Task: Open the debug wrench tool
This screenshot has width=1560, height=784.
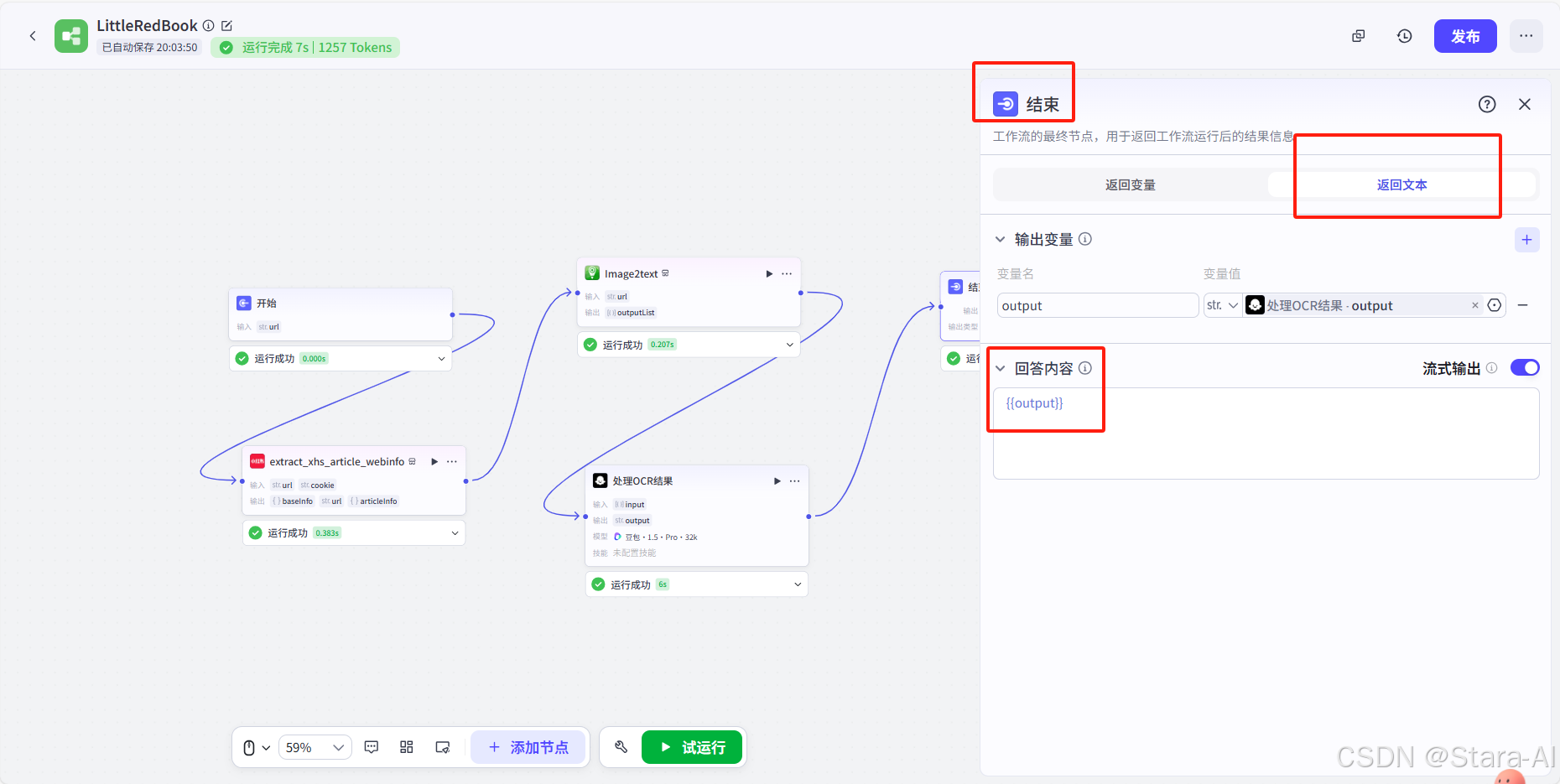Action: tap(621, 747)
